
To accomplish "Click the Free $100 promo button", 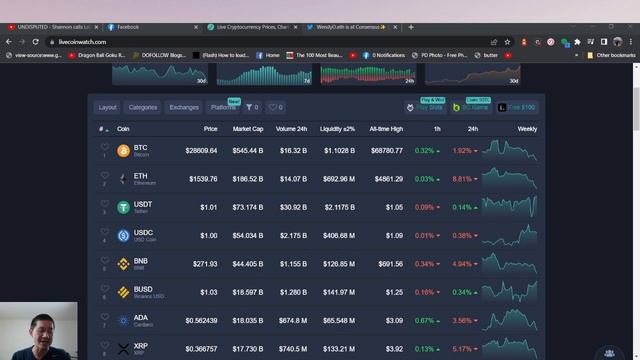I will pos(516,107).
